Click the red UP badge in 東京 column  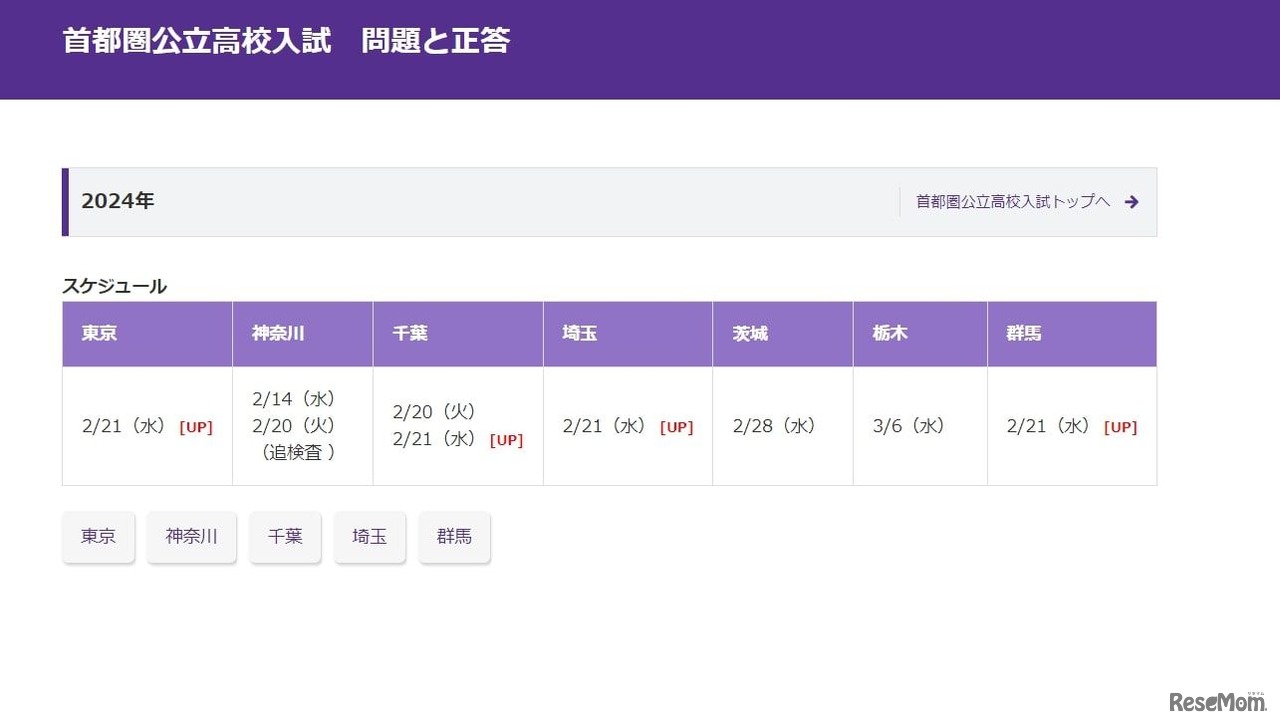(196, 428)
